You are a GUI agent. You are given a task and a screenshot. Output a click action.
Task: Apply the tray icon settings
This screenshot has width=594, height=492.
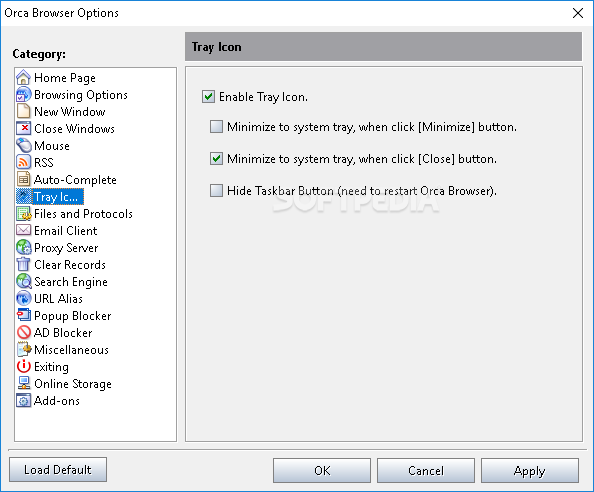pos(530,470)
